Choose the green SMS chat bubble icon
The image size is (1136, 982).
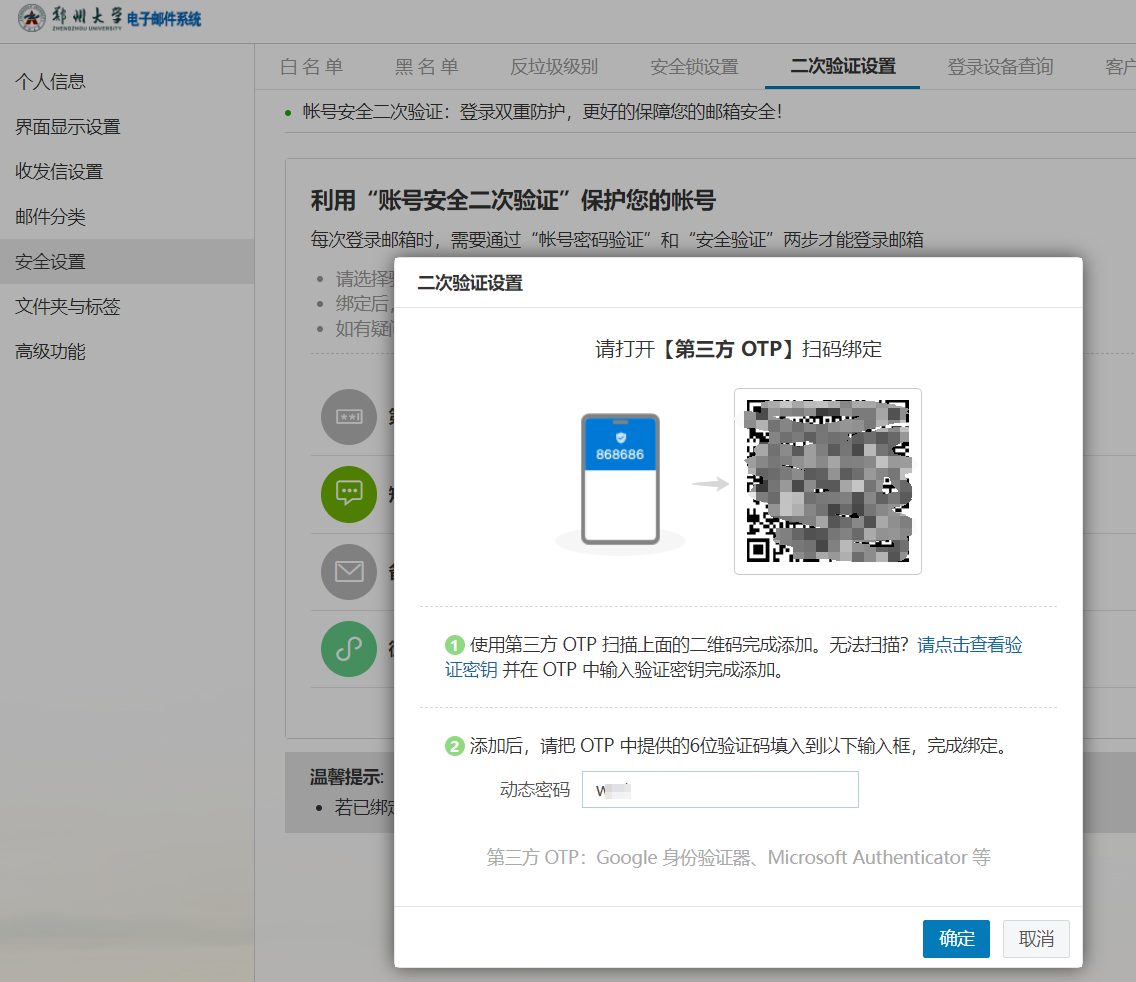pyautogui.click(x=348, y=494)
